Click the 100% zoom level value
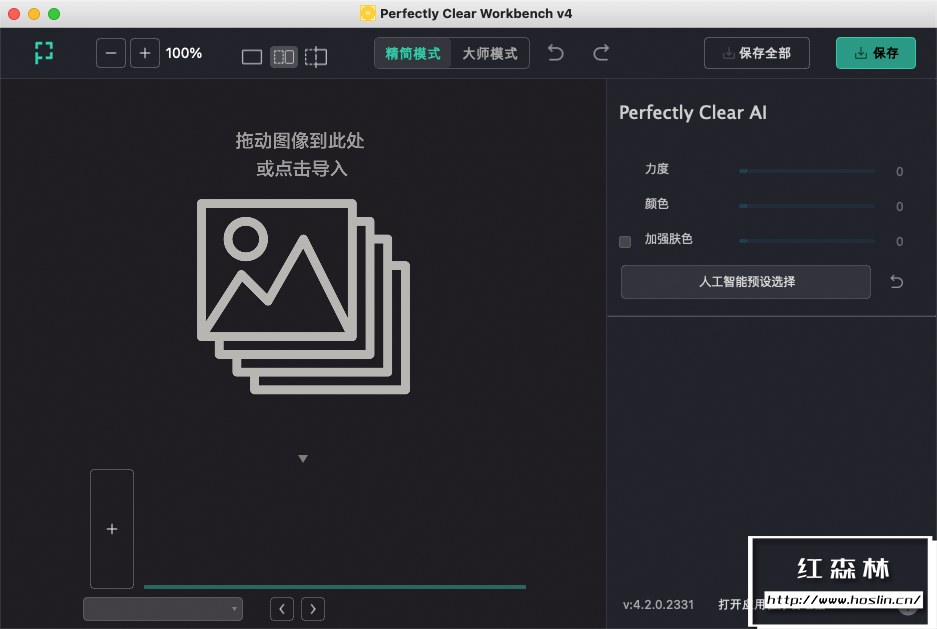937x629 pixels. (183, 53)
